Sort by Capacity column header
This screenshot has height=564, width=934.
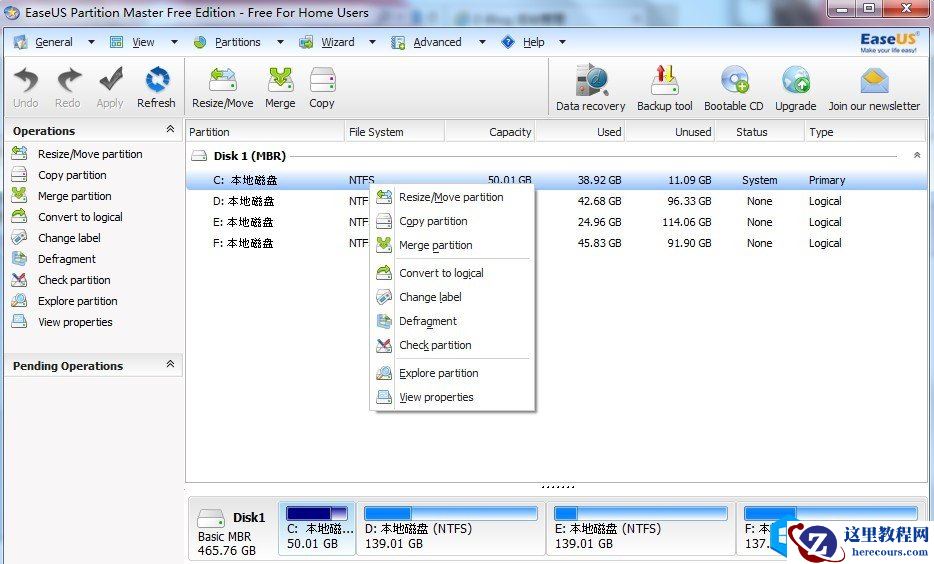490,132
